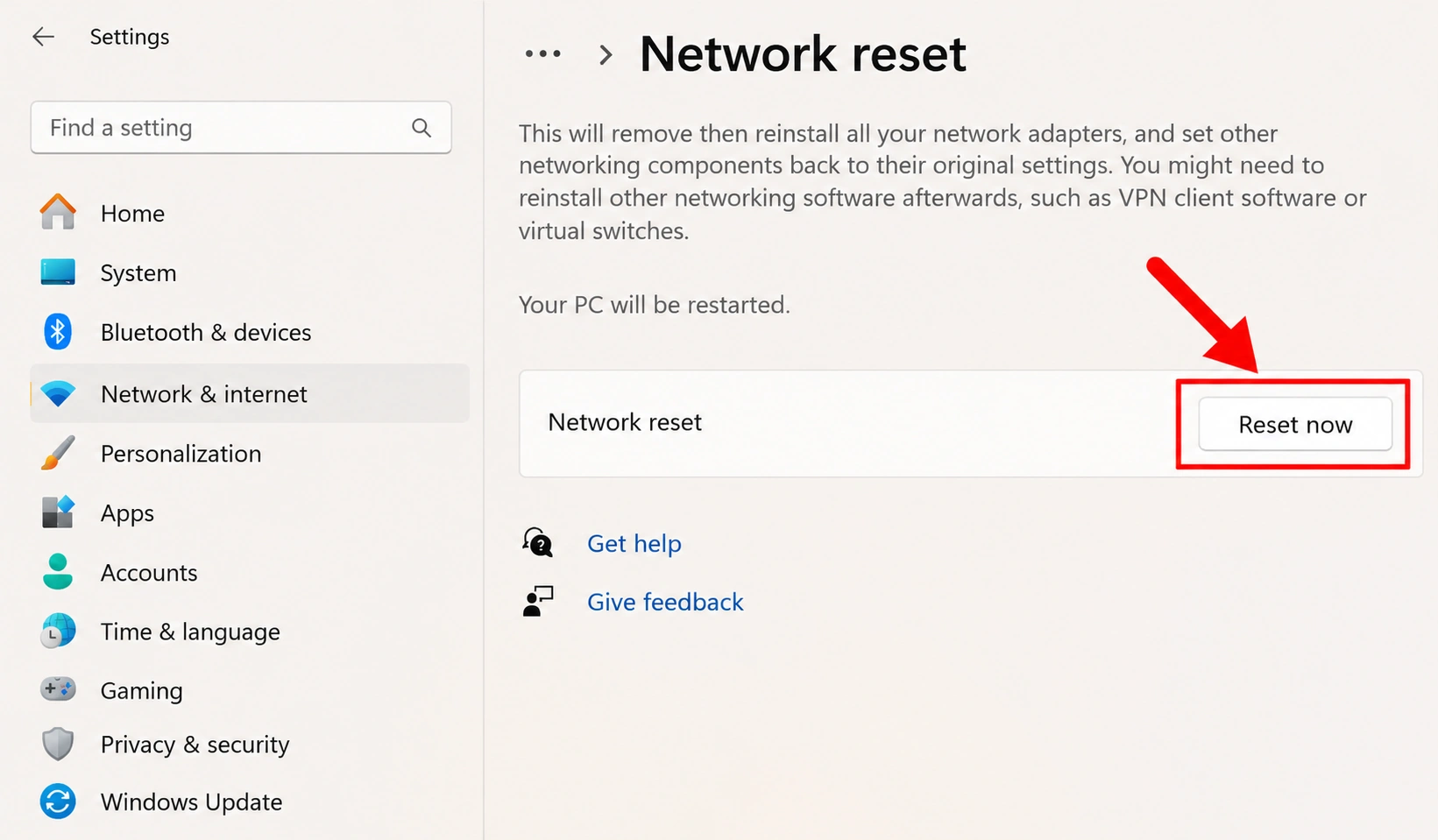This screenshot has width=1438, height=840.
Task: Go to Time & language settings
Action: click(x=250, y=632)
